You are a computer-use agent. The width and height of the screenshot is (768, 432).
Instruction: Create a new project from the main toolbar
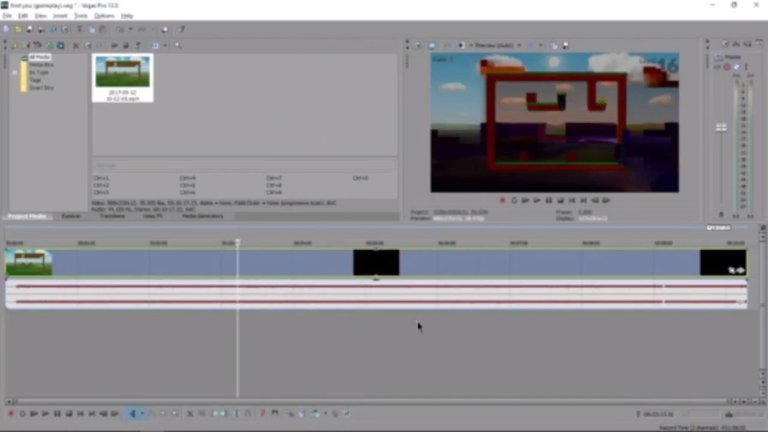pyautogui.click(x=7, y=30)
